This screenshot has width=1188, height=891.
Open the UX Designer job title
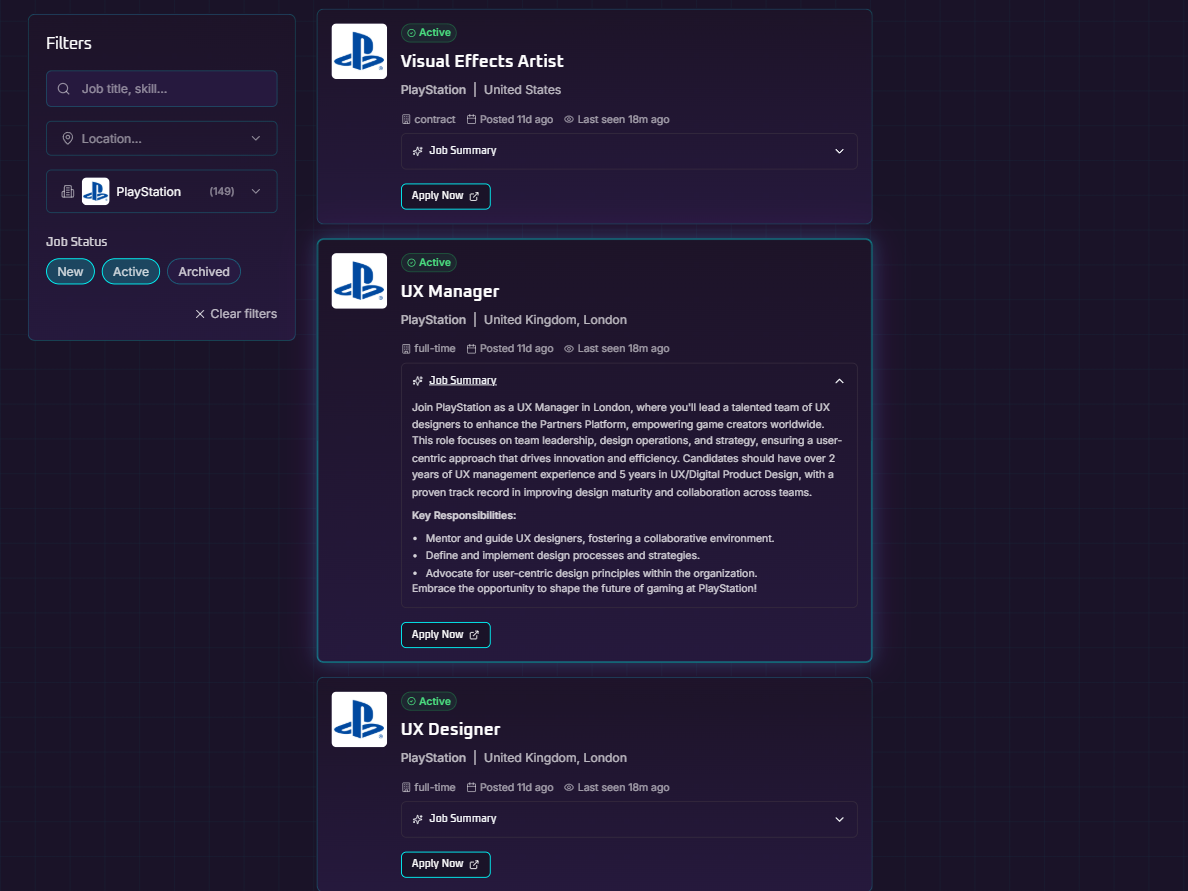451,730
